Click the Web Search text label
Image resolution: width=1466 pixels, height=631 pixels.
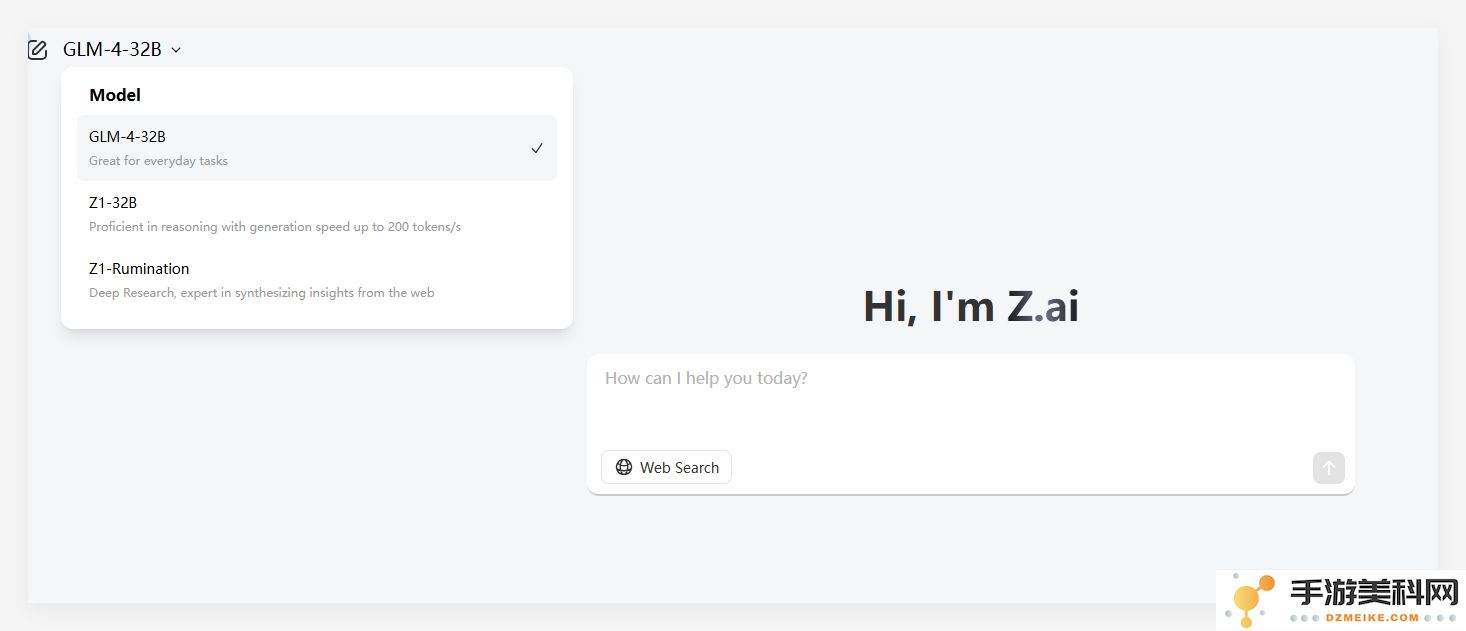click(x=679, y=467)
